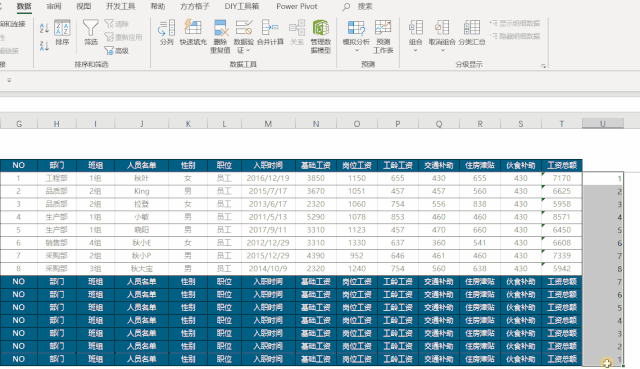Open the 方方格子 ribbon tab
Image resolution: width=640 pixels, height=369 pixels.
tap(195, 7)
